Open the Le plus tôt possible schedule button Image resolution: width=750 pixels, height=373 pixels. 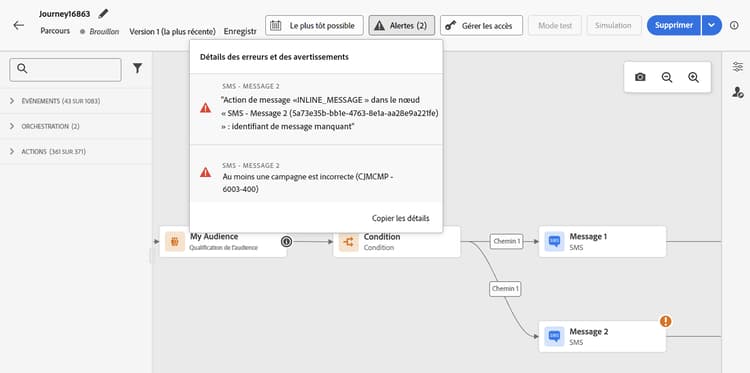click(x=314, y=25)
